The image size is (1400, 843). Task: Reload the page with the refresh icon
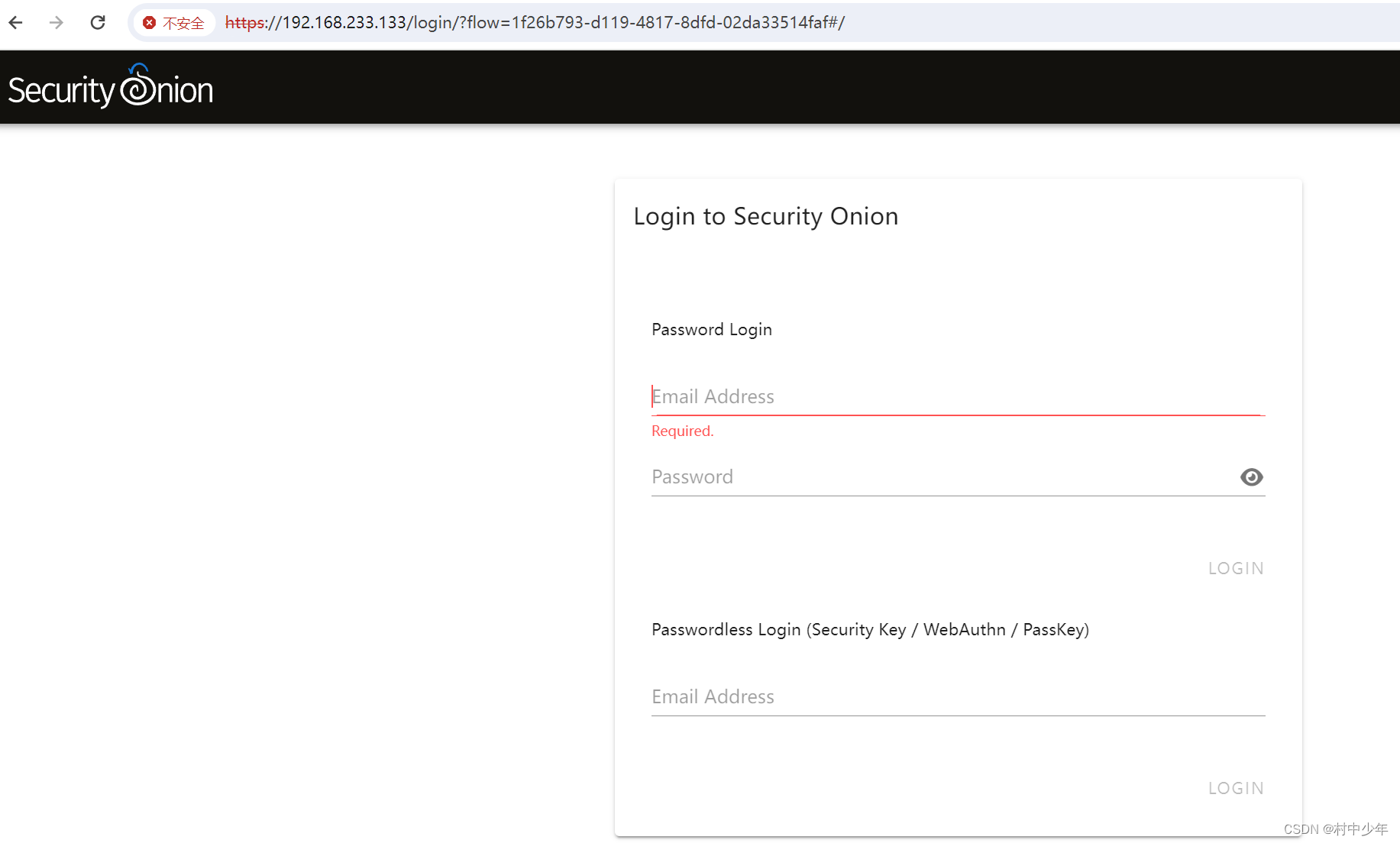click(x=98, y=22)
